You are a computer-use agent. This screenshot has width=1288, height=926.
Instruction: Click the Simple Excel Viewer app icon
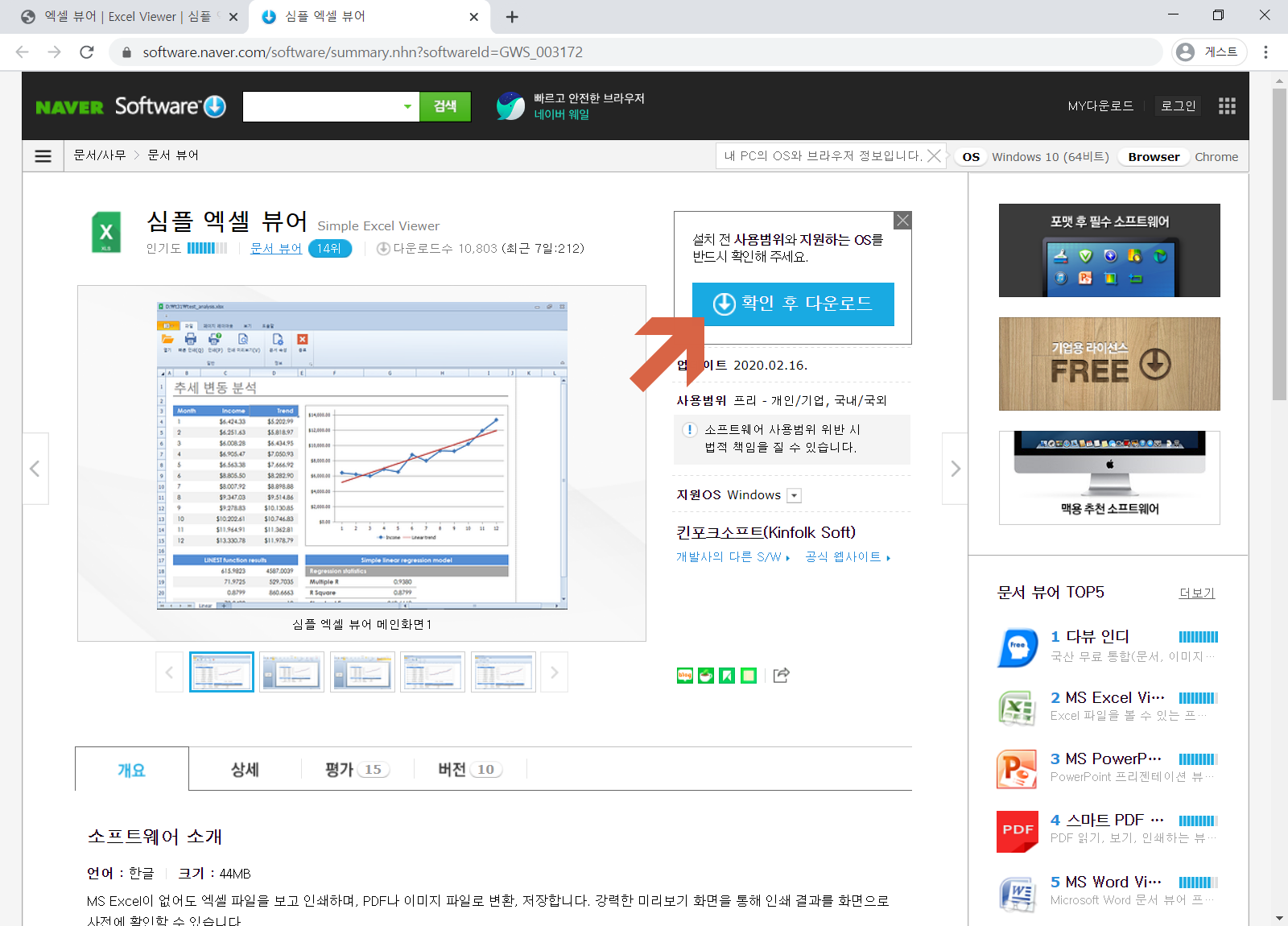point(106,234)
